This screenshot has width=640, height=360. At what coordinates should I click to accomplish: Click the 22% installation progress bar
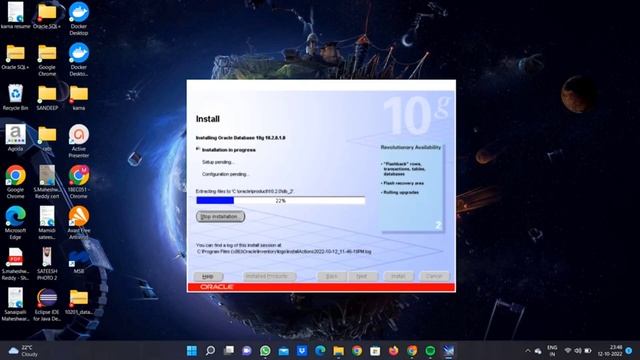(280, 200)
